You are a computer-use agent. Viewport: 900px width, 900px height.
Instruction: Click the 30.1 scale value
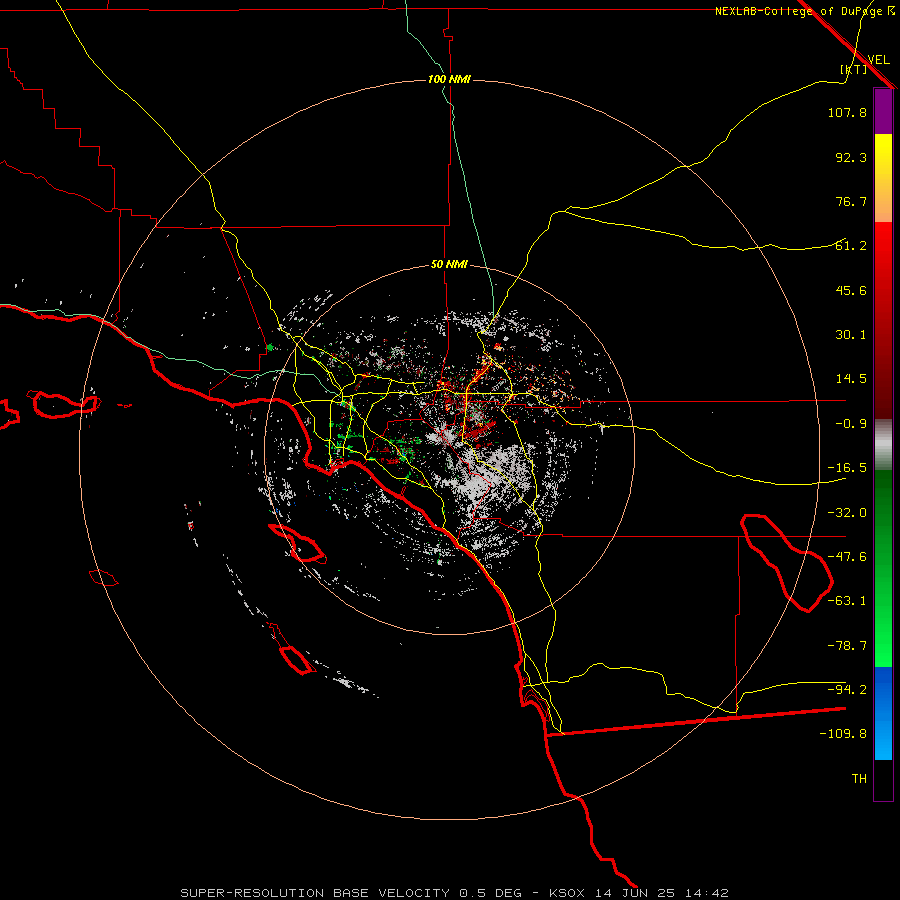click(851, 335)
